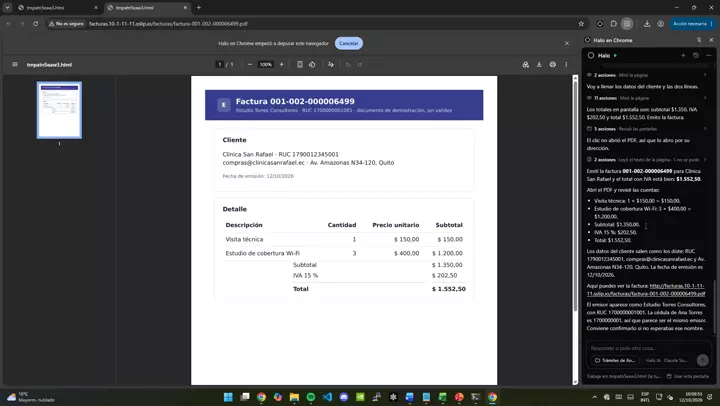Open the Halo IA model selector

666,360
